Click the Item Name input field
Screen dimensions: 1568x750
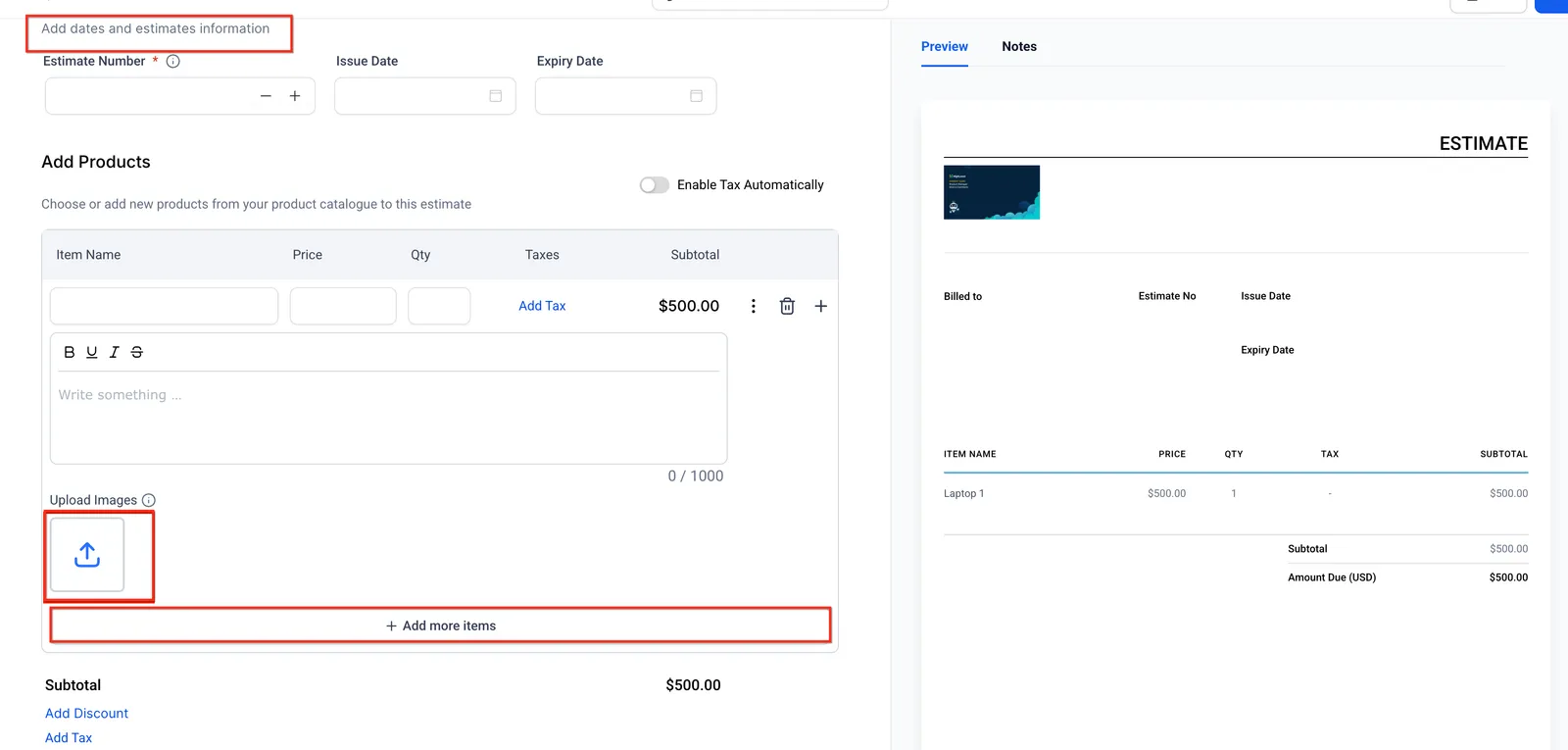pyautogui.click(x=164, y=306)
